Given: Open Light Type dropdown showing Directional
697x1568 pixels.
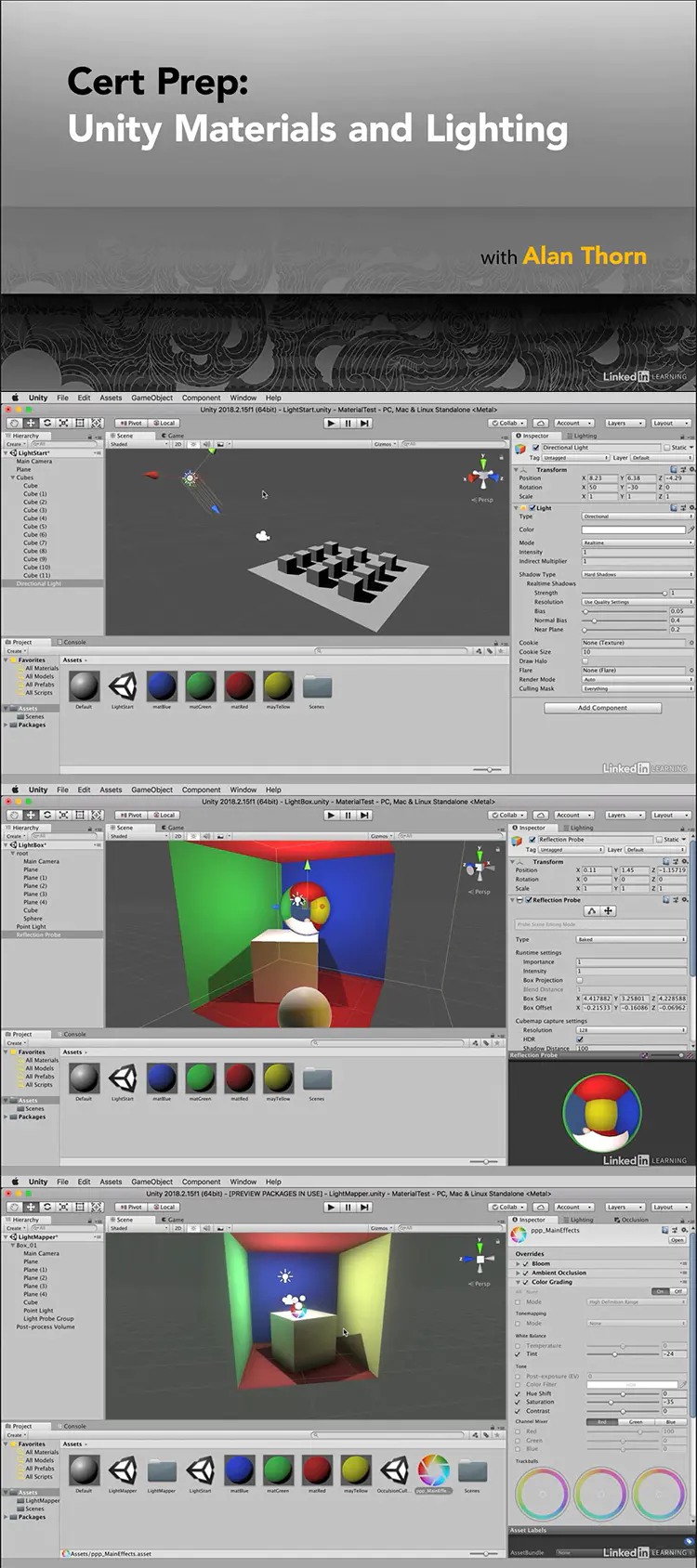Looking at the screenshot, I should point(638,516).
